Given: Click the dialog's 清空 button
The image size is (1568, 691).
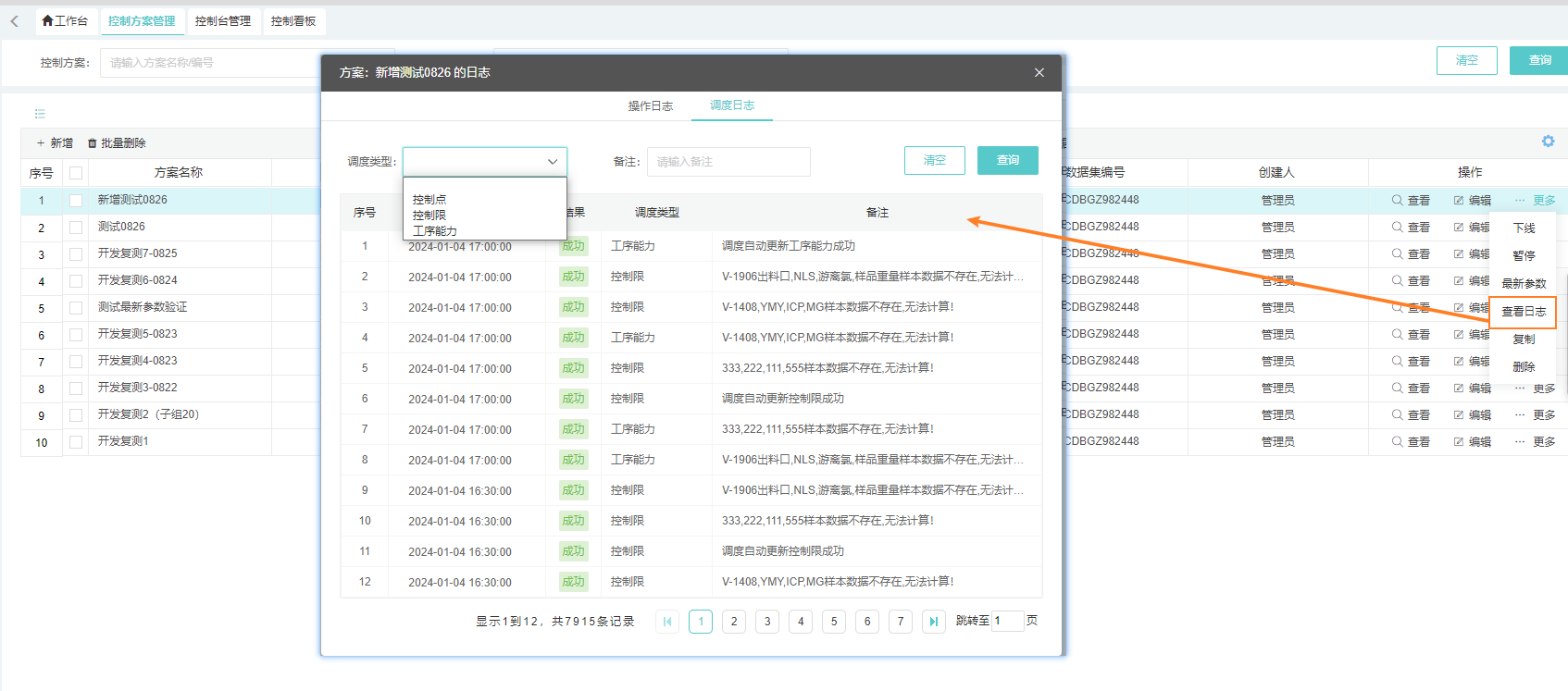Looking at the screenshot, I should [934, 160].
